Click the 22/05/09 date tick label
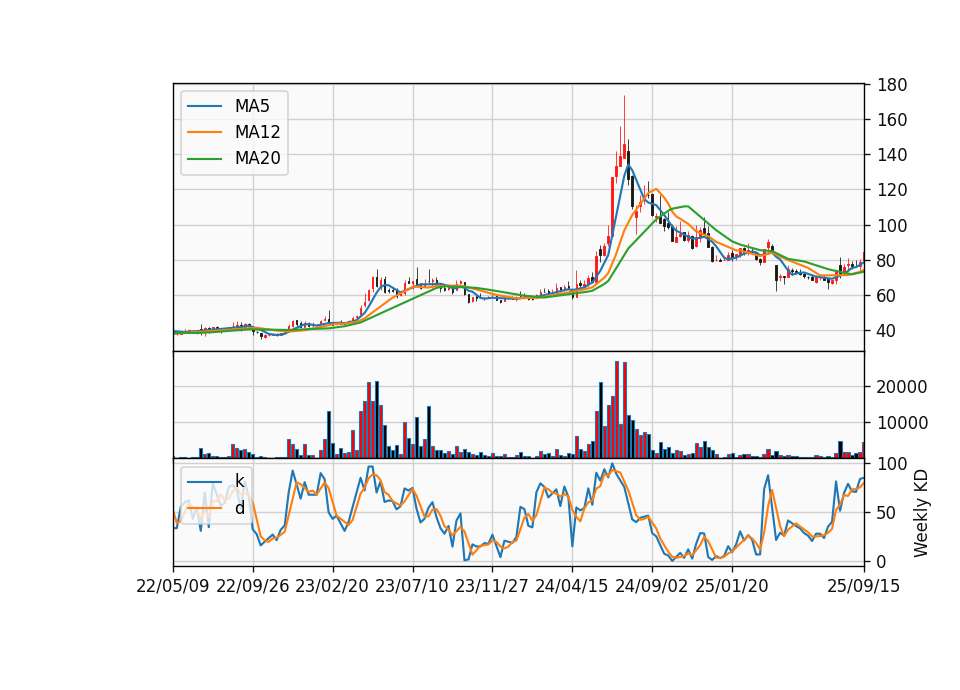The width and height of the screenshot is (960, 690). 173,587
